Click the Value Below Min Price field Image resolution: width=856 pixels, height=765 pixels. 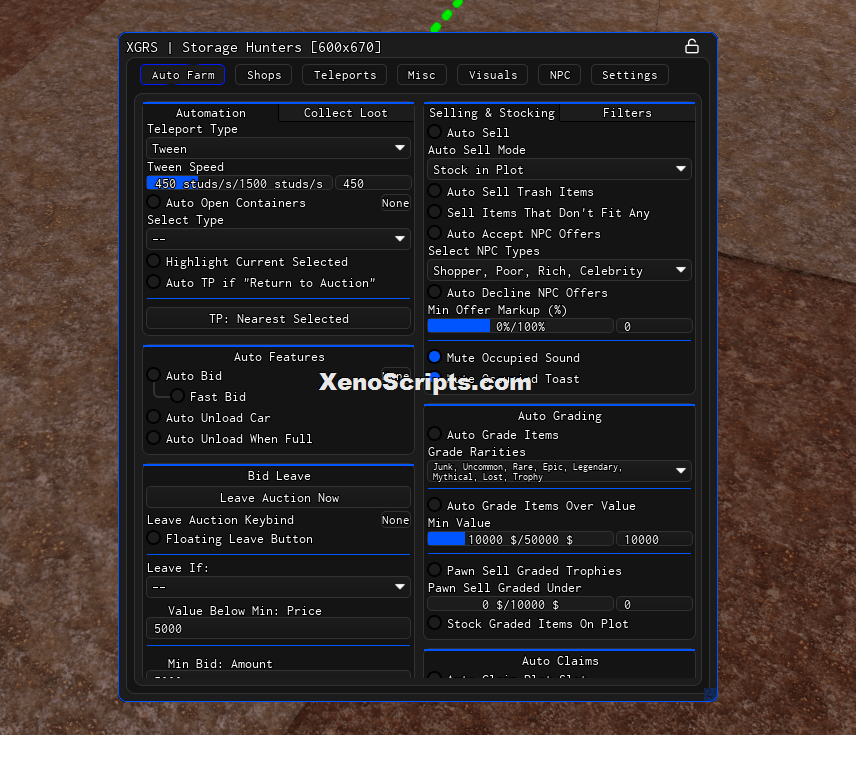(278, 628)
